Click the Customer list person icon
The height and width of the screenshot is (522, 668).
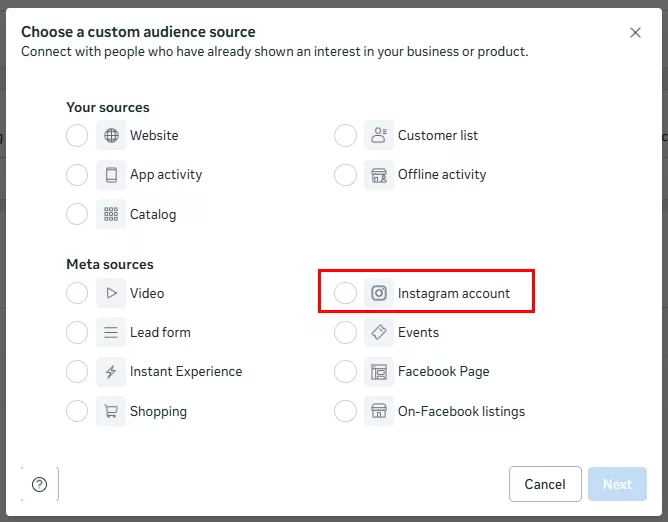(379, 136)
